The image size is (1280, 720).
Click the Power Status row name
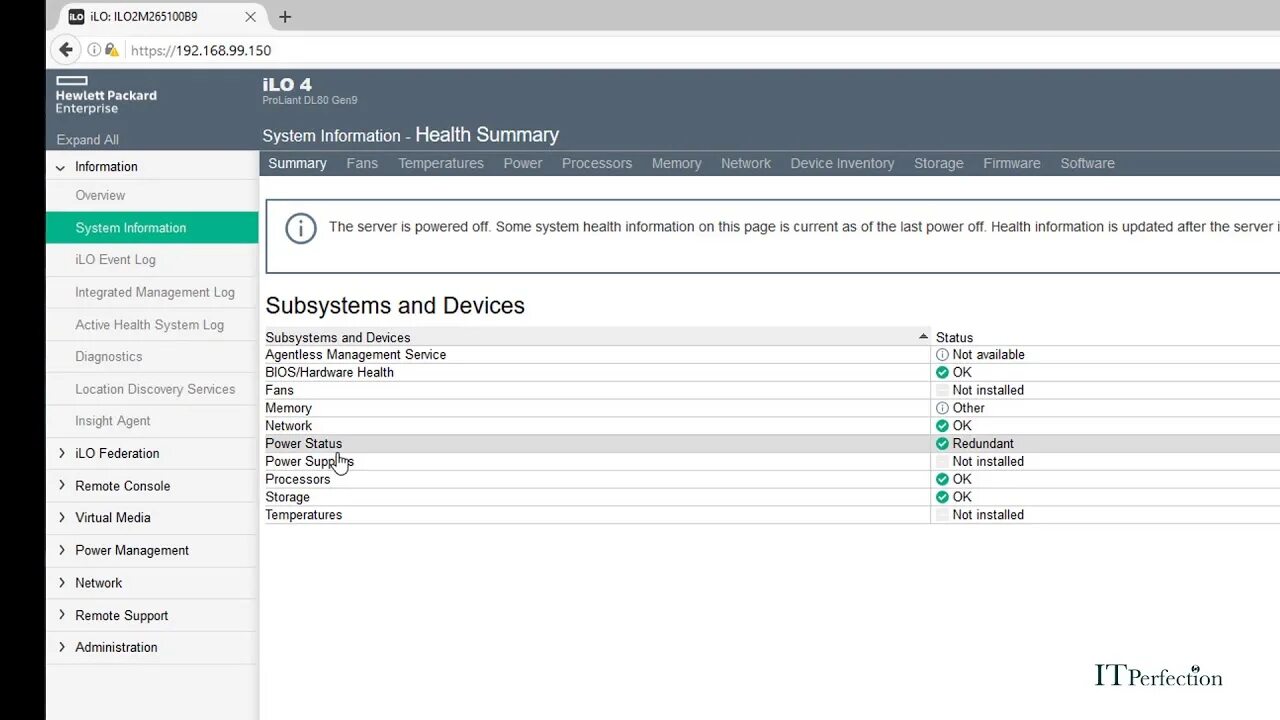click(303, 444)
